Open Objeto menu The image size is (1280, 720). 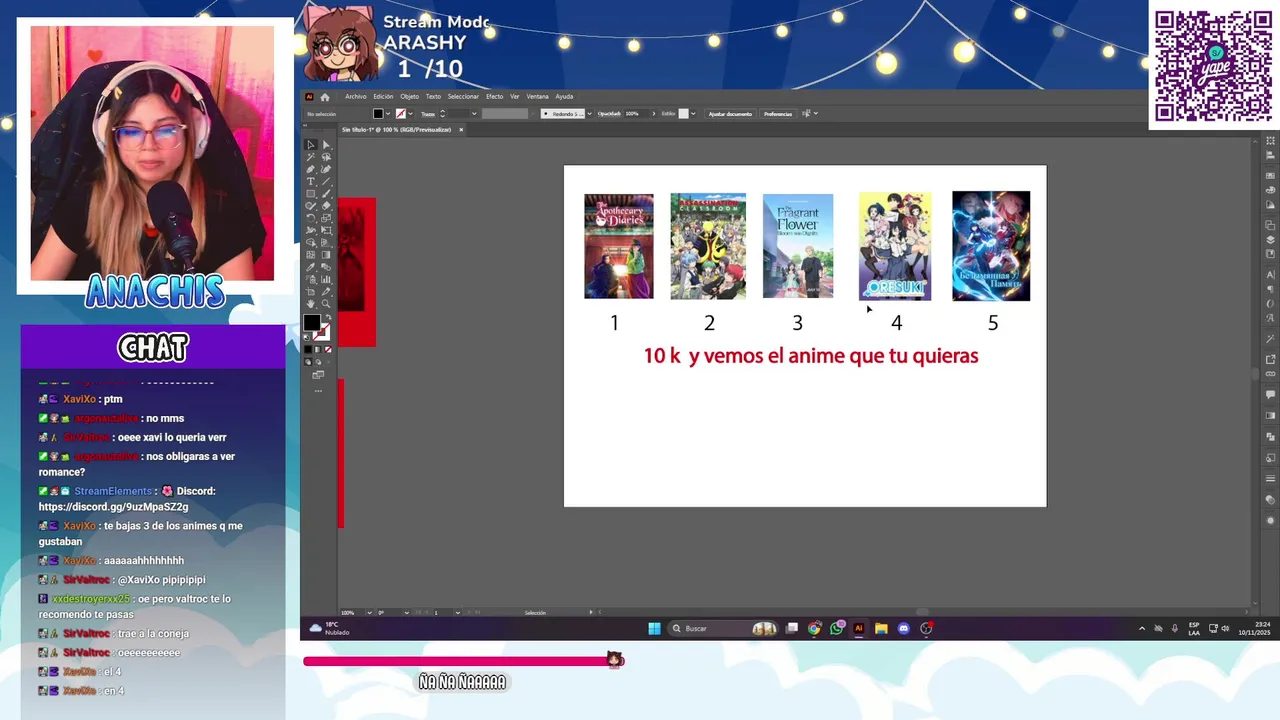click(x=410, y=96)
